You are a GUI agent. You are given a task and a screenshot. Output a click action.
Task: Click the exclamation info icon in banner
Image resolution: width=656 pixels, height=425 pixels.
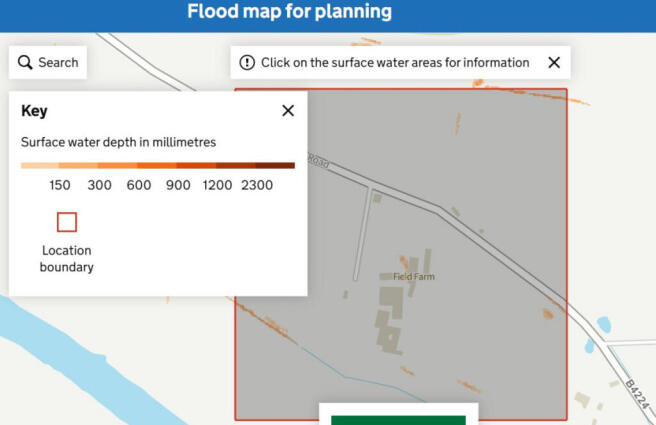coord(247,63)
